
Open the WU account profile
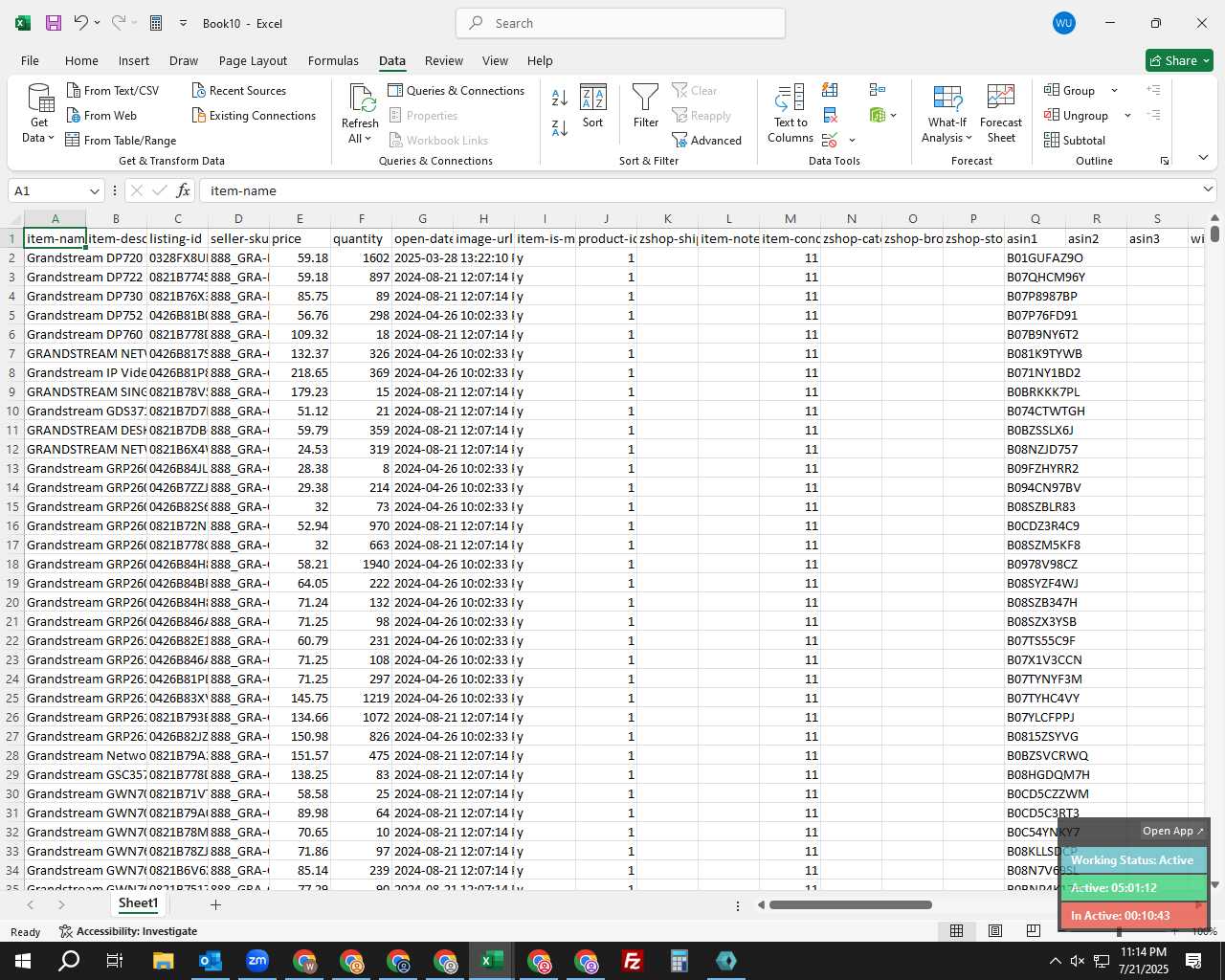1064,23
